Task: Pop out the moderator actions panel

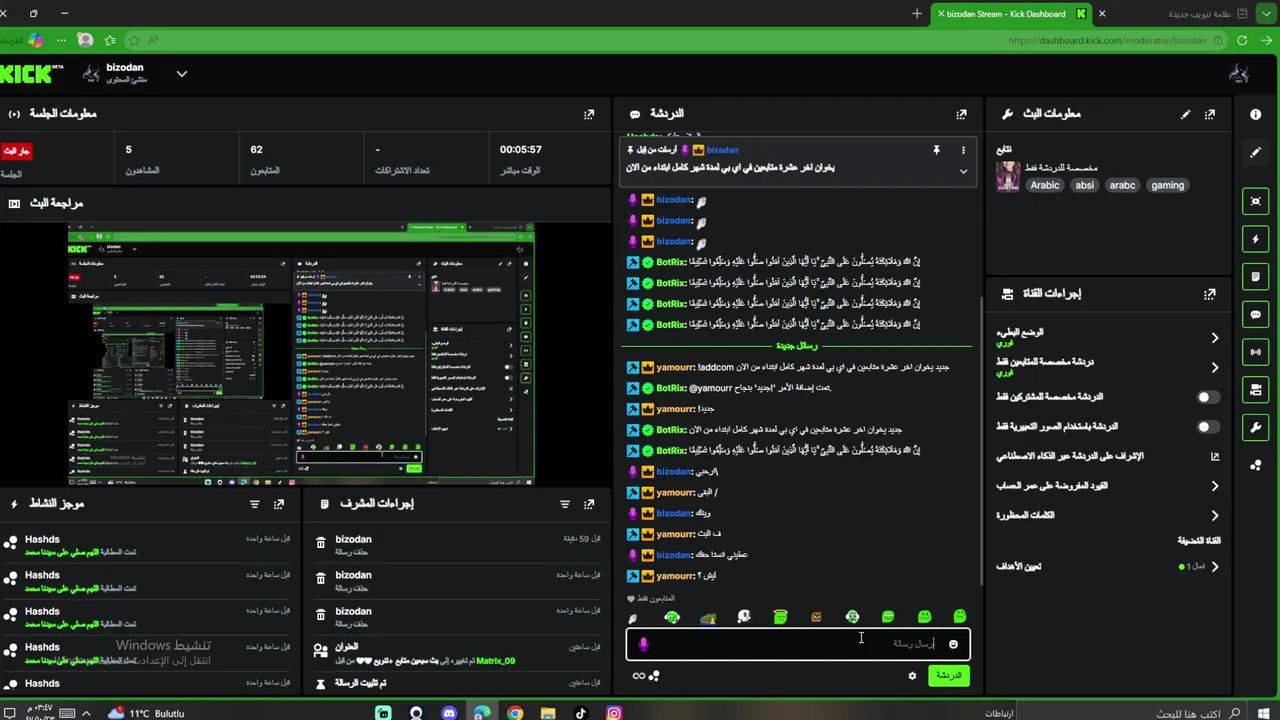Action: pyautogui.click(x=589, y=504)
